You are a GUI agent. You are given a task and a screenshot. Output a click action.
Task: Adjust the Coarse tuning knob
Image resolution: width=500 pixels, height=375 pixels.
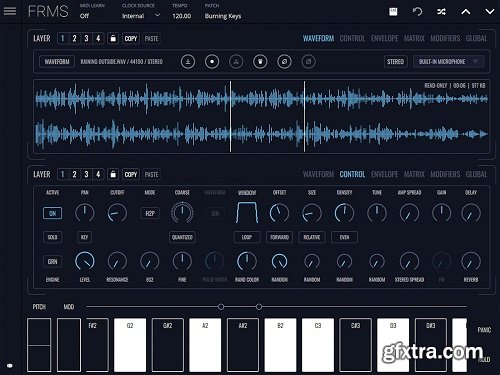[x=182, y=213]
